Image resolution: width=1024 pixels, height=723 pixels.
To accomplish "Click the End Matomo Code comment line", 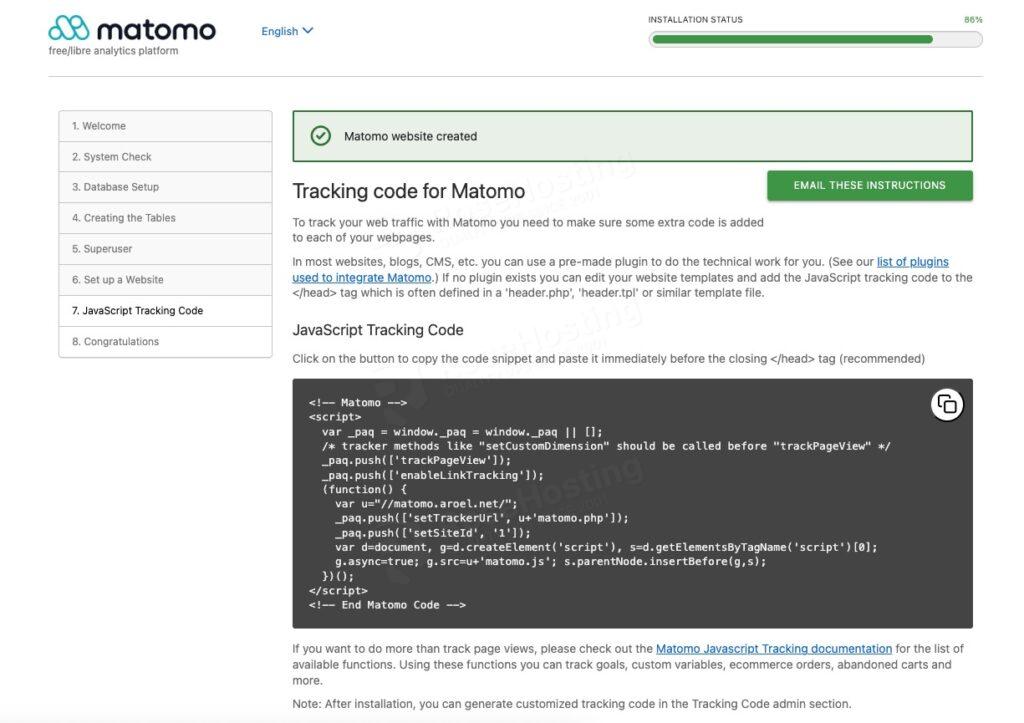I will click(387, 605).
